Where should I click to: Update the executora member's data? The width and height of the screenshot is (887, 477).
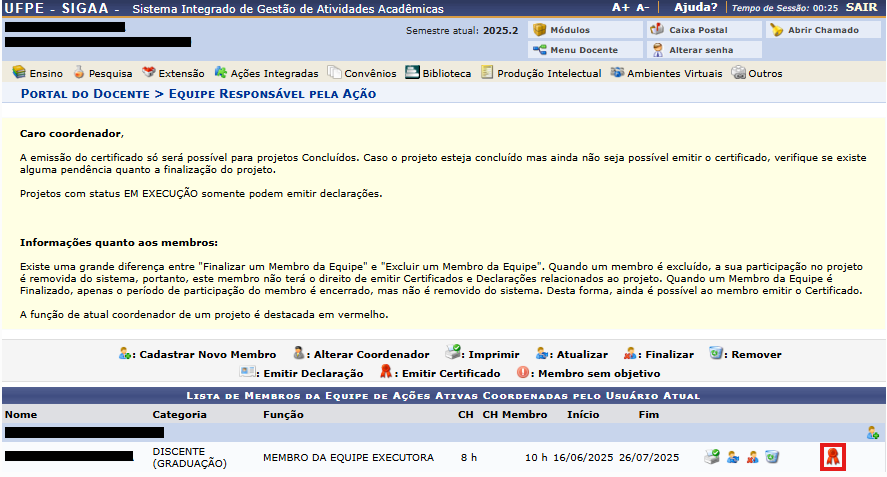733,457
